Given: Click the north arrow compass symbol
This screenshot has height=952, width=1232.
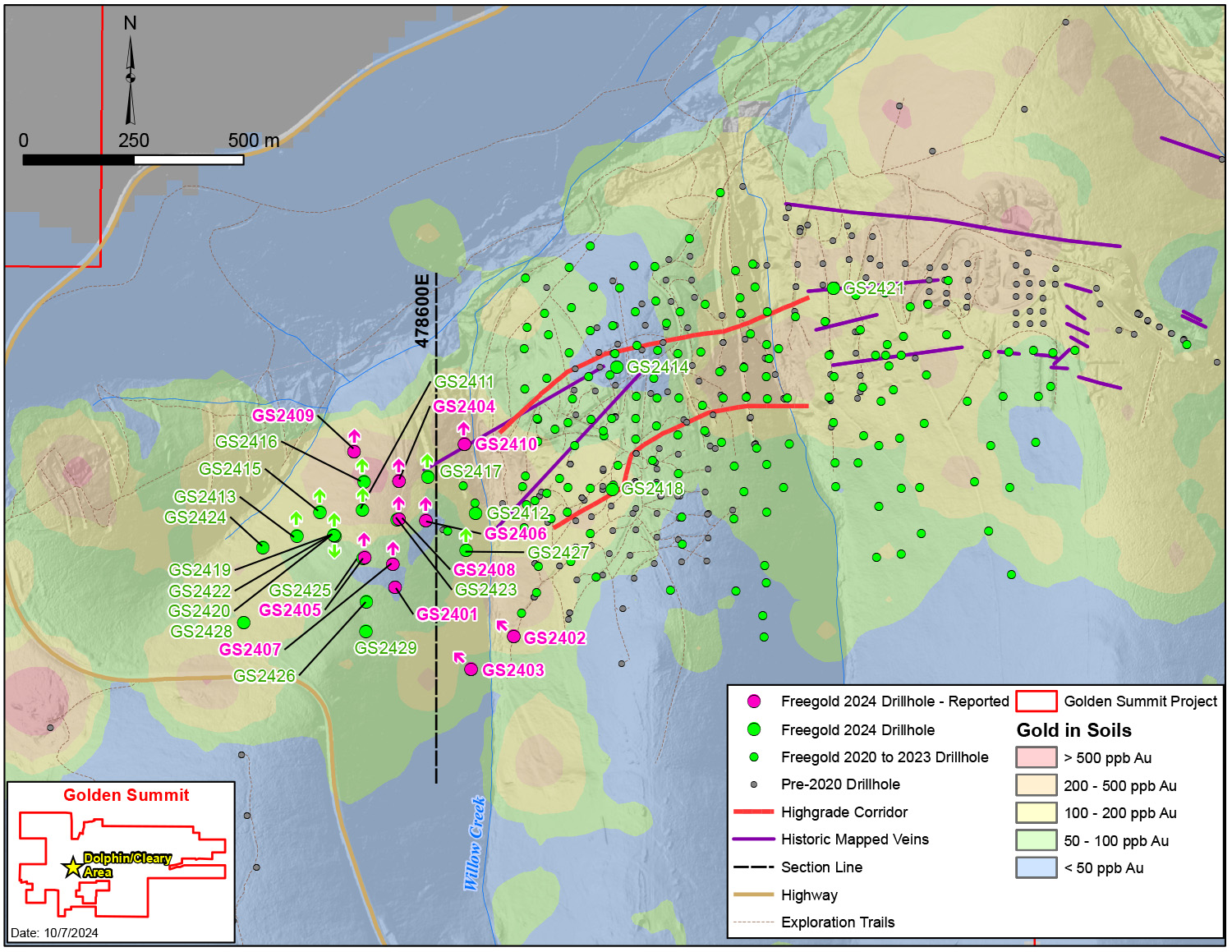Looking at the screenshot, I should pyautogui.click(x=130, y=80).
